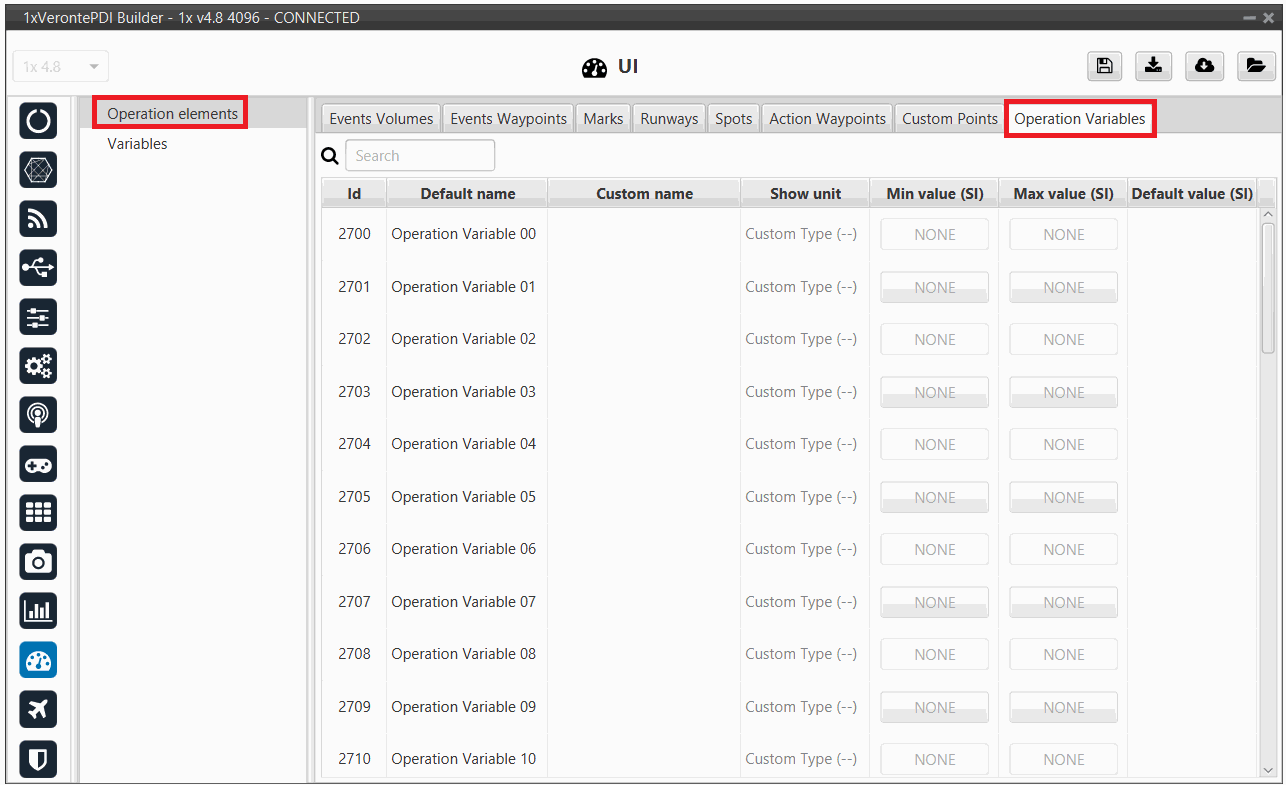The width and height of the screenshot is (1286, 785).
Task: Click the bar chart sidebar icon
Action: [x=38, y=611]
